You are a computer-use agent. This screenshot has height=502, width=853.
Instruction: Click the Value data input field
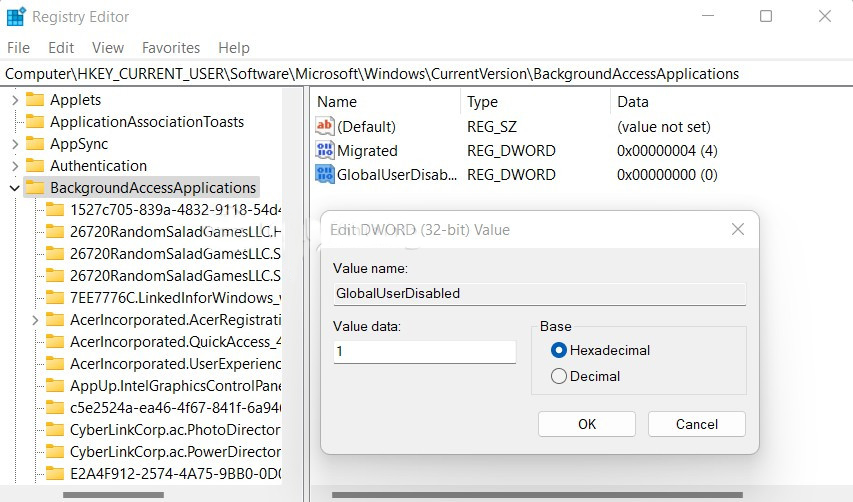pos(425,352)
